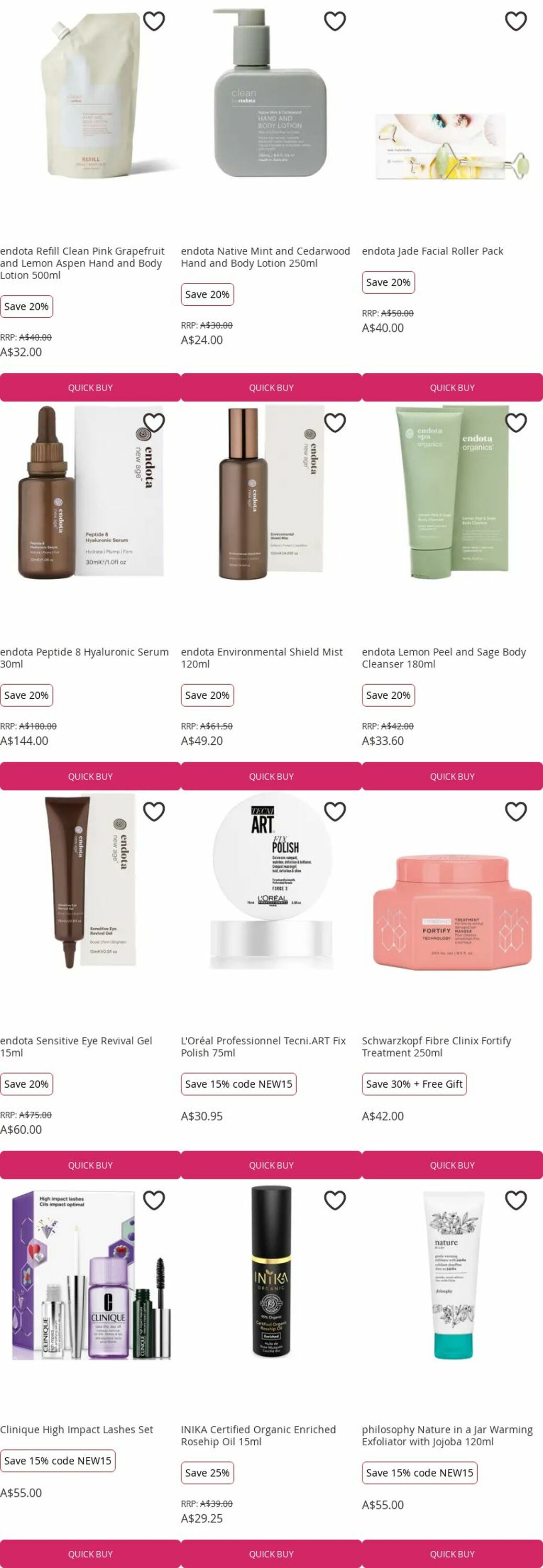Quick buy the endota Jade Facial Roller Pack

click(x=452, y=388)
